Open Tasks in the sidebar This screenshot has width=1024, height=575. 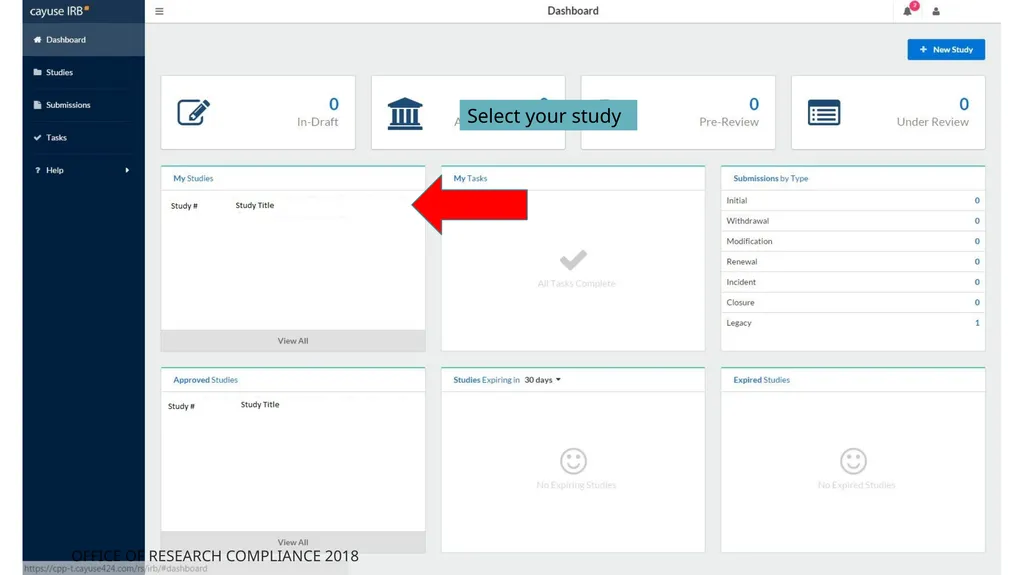pos(84,138)
